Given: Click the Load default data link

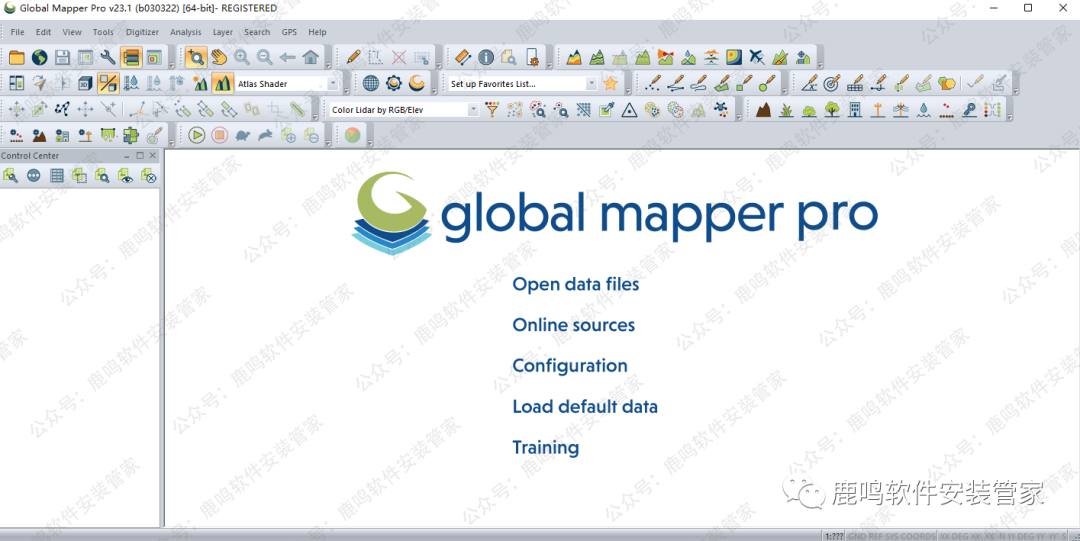Looking at the screenshot, I should (585, 407).
